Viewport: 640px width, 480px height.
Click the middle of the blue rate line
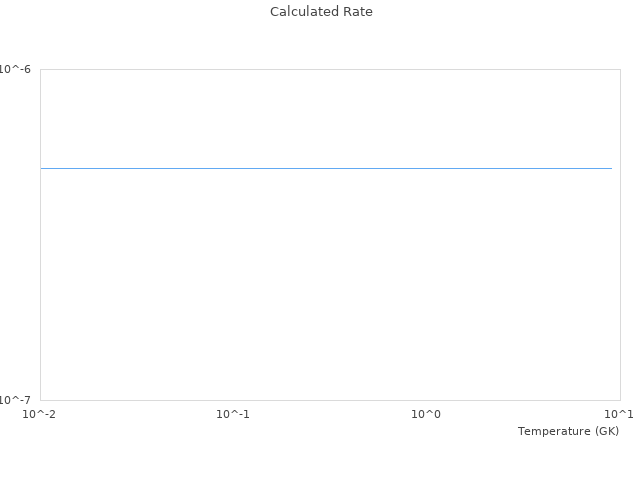click(326, 168)
